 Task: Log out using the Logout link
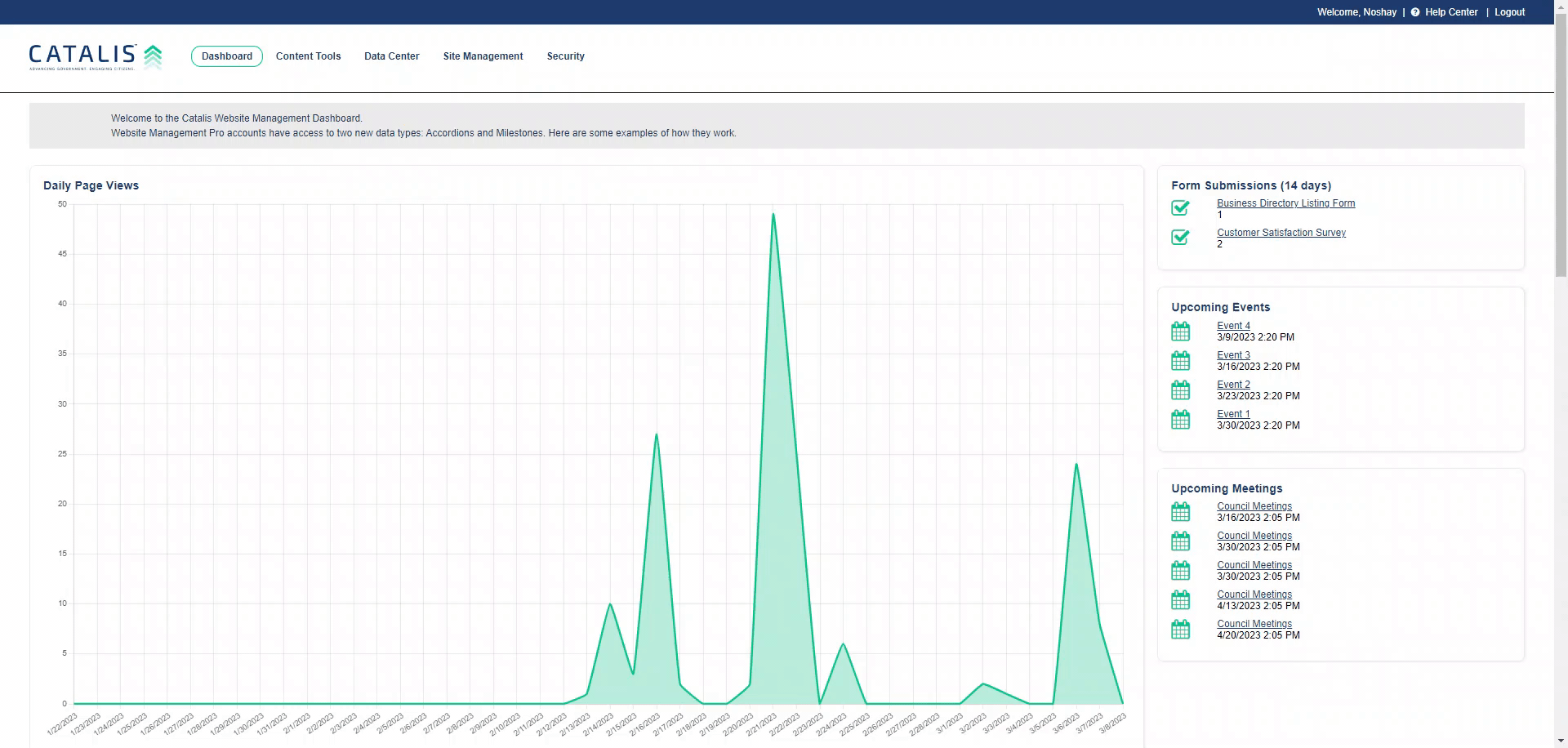(1509, 12)
